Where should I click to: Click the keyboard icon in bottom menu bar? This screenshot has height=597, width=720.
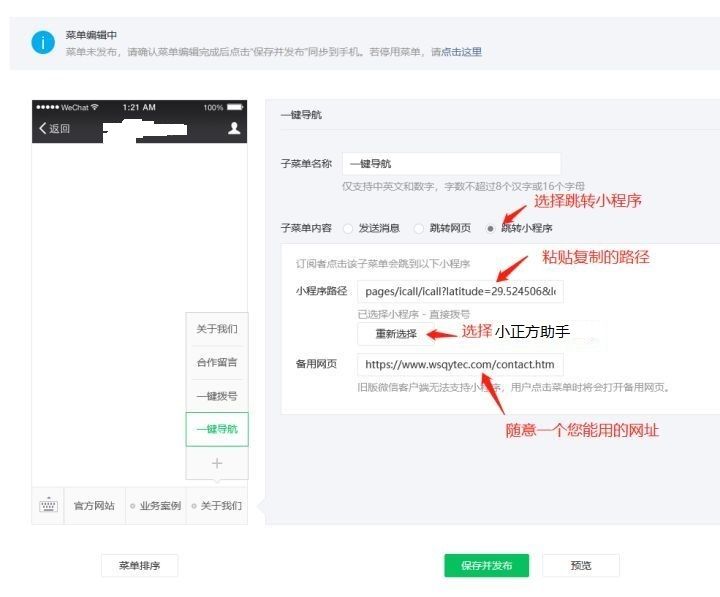[x=48, y=505]
